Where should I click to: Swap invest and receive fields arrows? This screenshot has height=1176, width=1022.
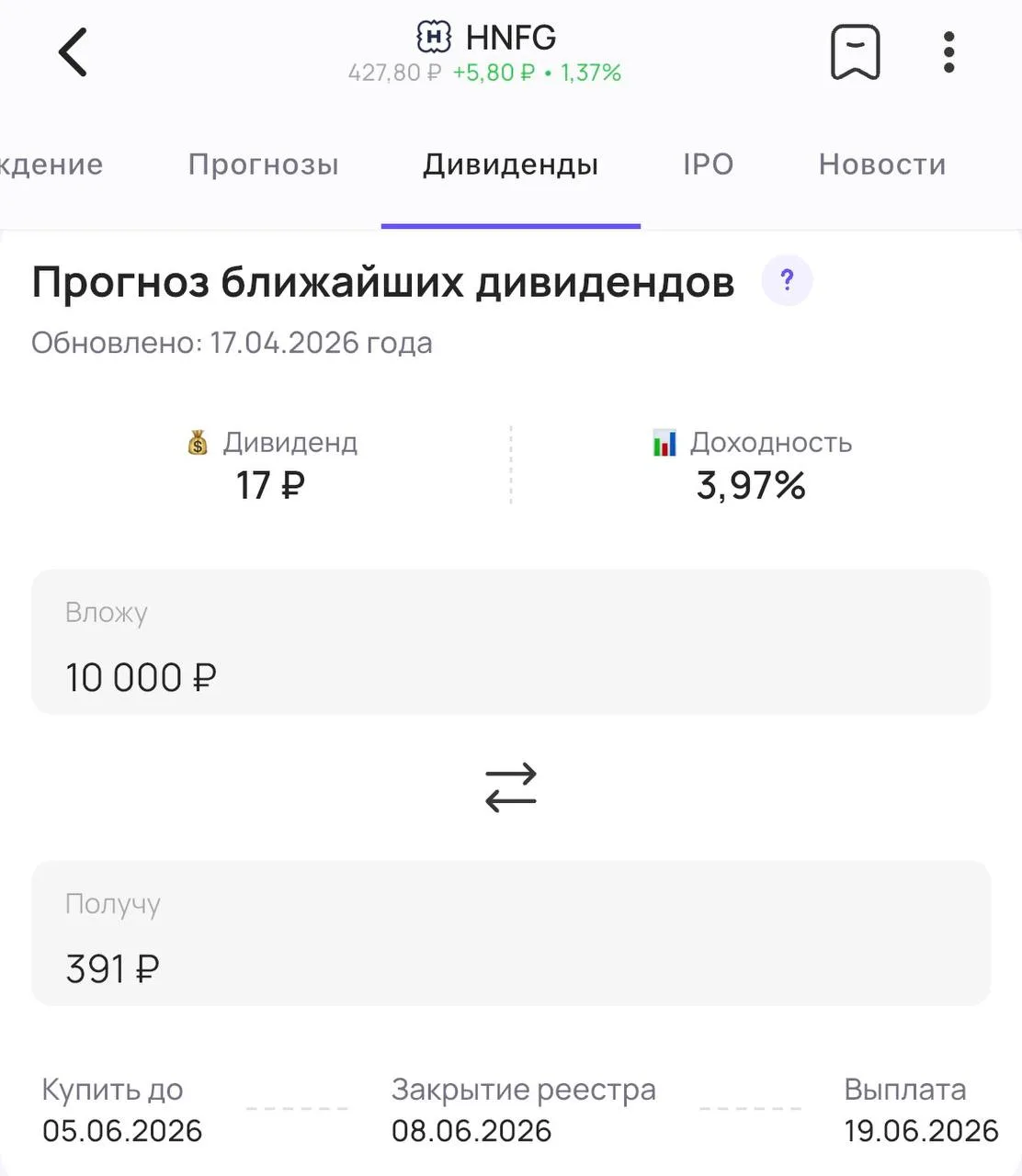(511, 787)
